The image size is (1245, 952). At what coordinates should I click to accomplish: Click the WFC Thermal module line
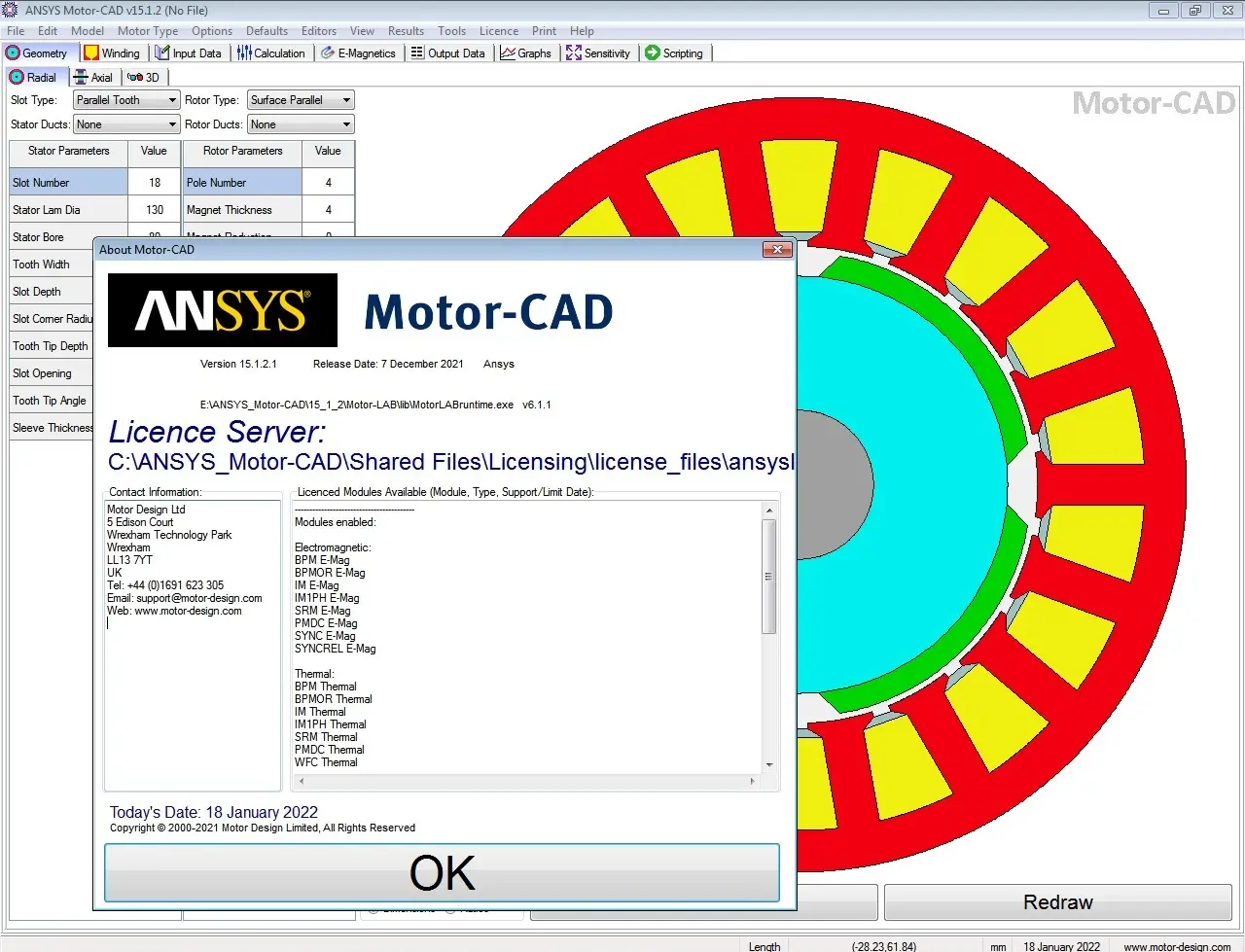[326, 762]
